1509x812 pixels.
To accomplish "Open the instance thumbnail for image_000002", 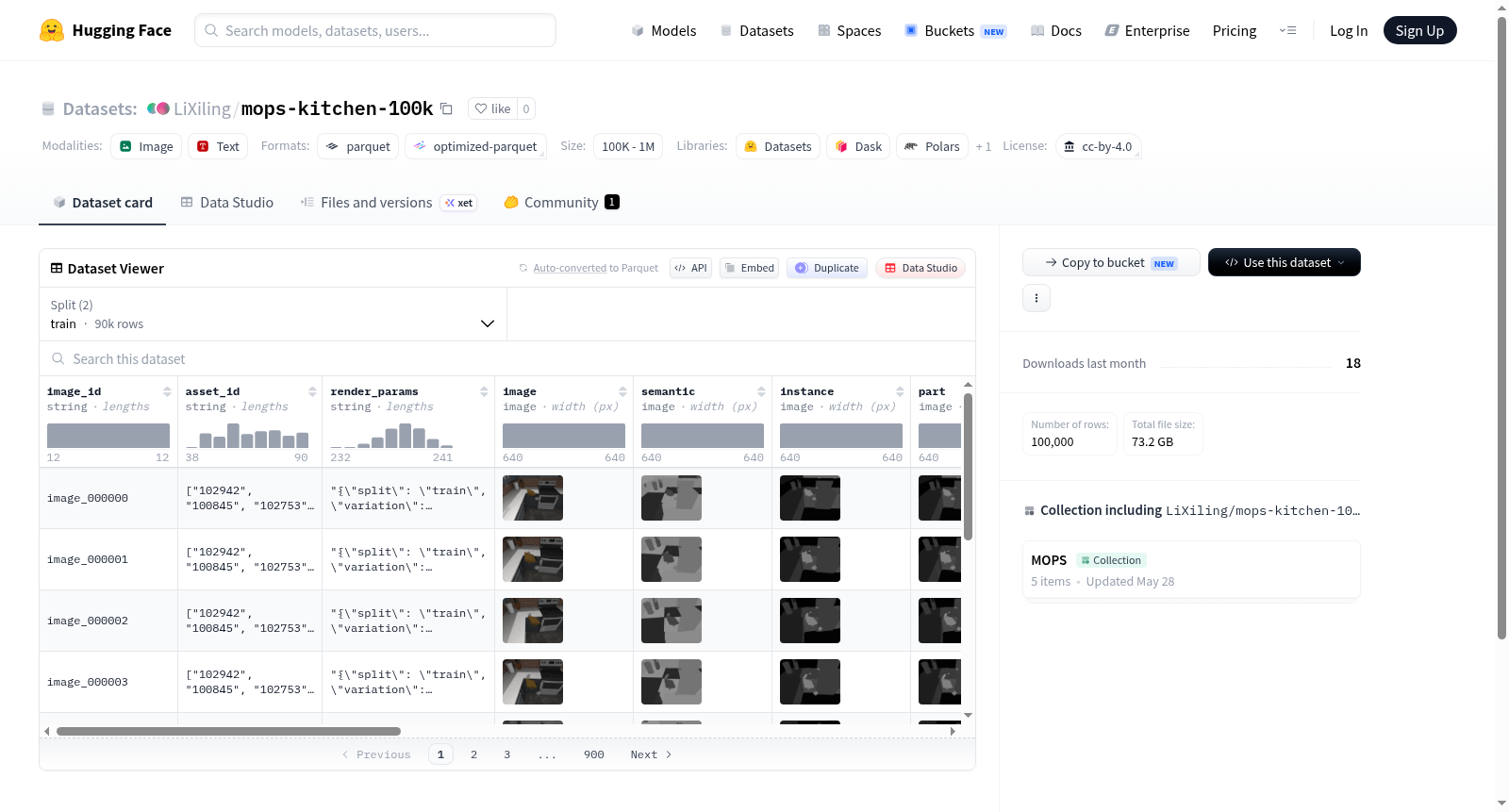I will click(x=810, y=621).
